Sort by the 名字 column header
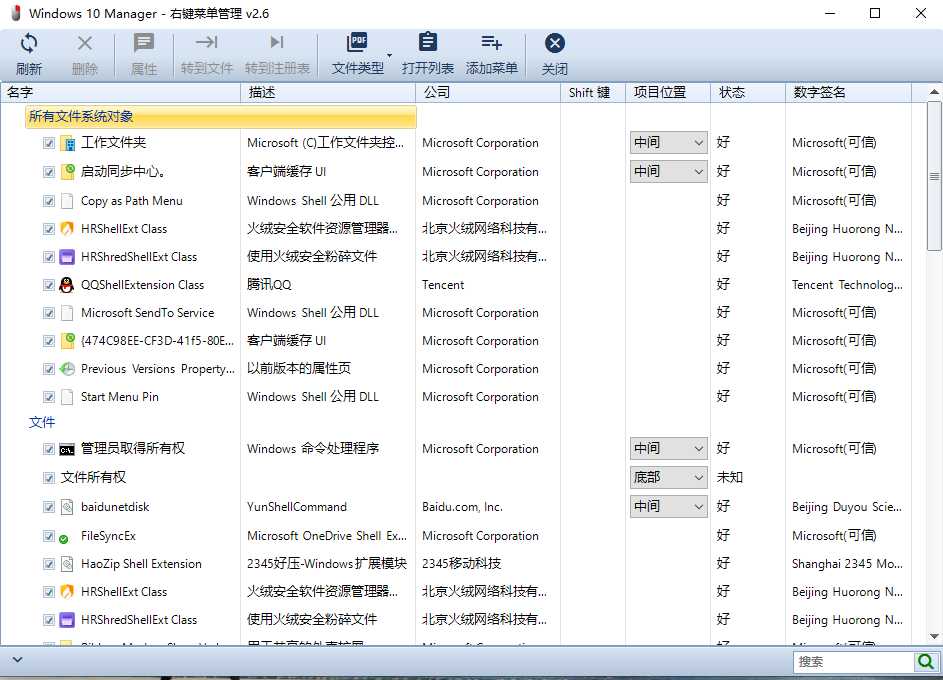The image size is (943, 680). [x=120, y=92]
